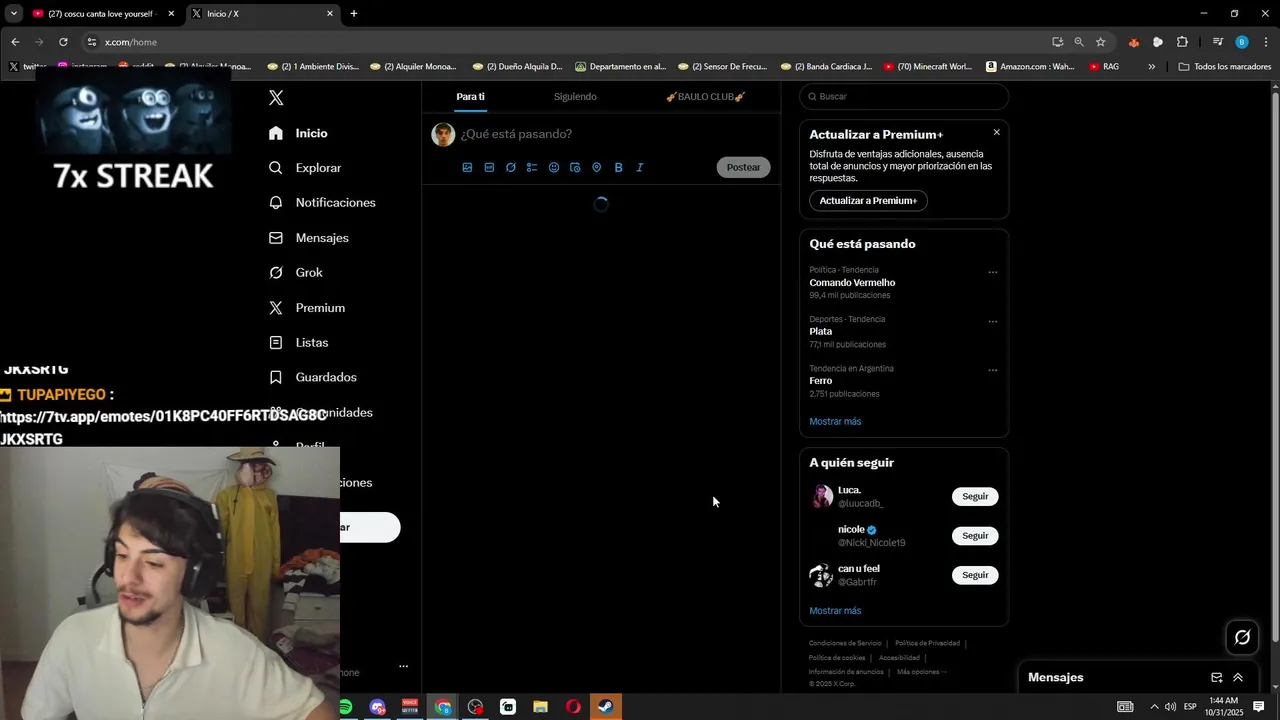Open Mensajes in left sidebar
The image size is (1280, 720).
click(308, 238)
